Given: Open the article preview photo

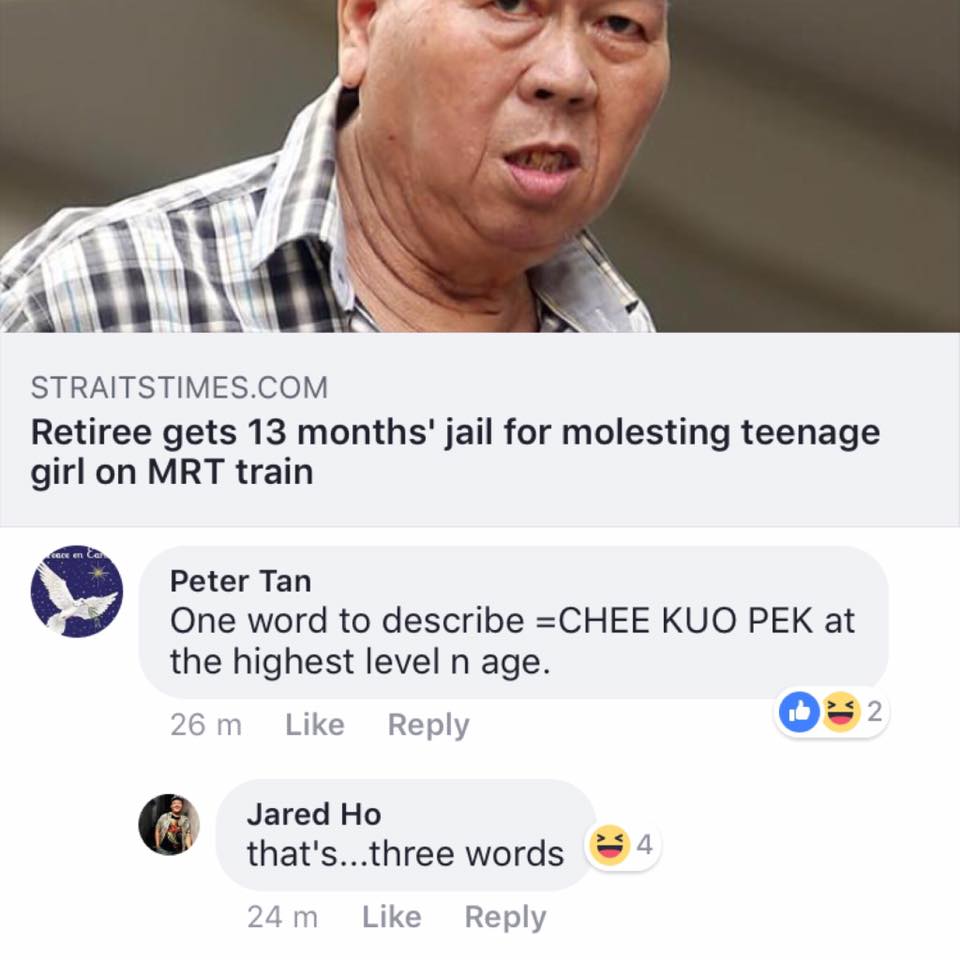Looking at the screenshot, I should click(480, 166).
